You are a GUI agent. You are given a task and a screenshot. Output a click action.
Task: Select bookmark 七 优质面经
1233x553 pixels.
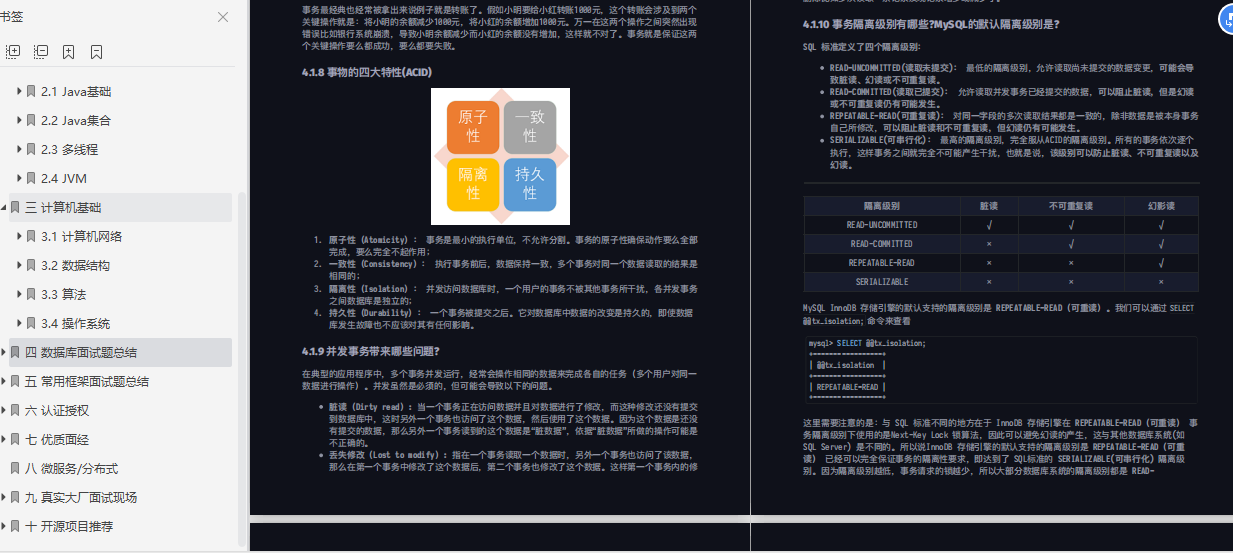(57, 439)
